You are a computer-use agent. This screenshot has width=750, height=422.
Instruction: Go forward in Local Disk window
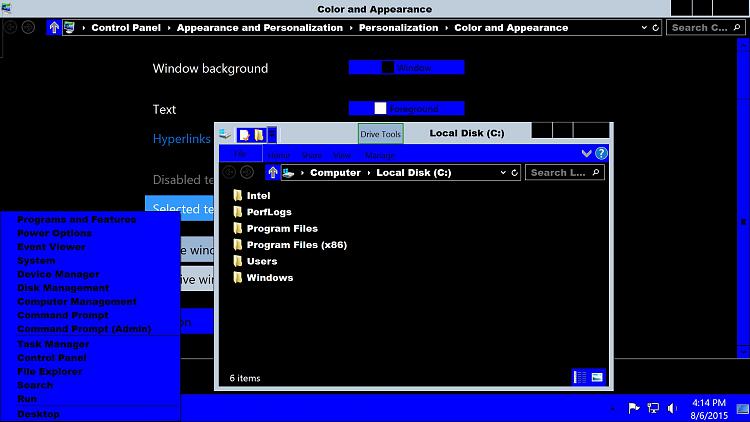click(x=247, y=172)
